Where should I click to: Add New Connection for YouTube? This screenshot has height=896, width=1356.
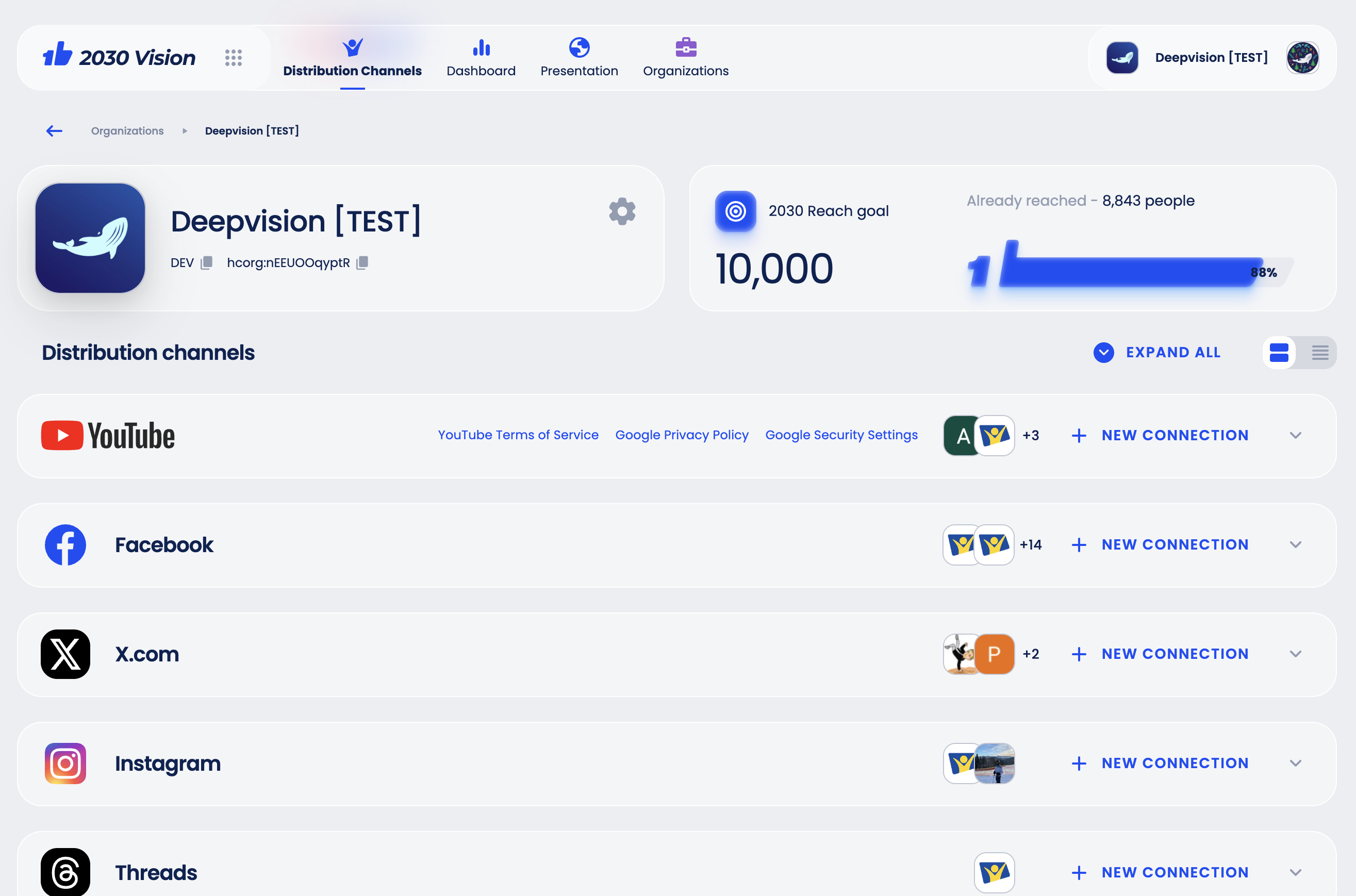pos(1160,436)
